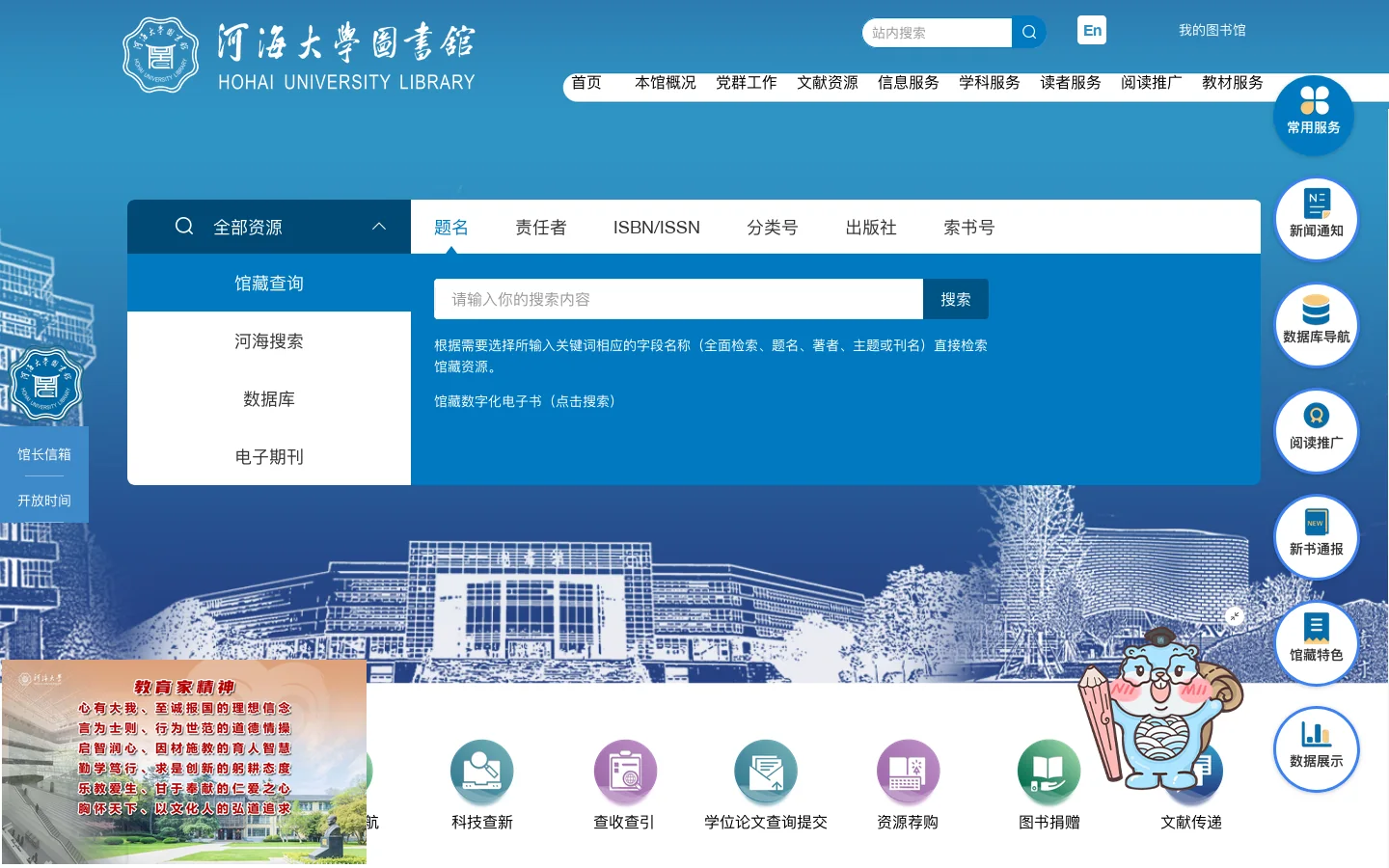
Task: Switch to the ISBN/ISSN search tab
Action: pyautogui.click(x=657, y=227)
